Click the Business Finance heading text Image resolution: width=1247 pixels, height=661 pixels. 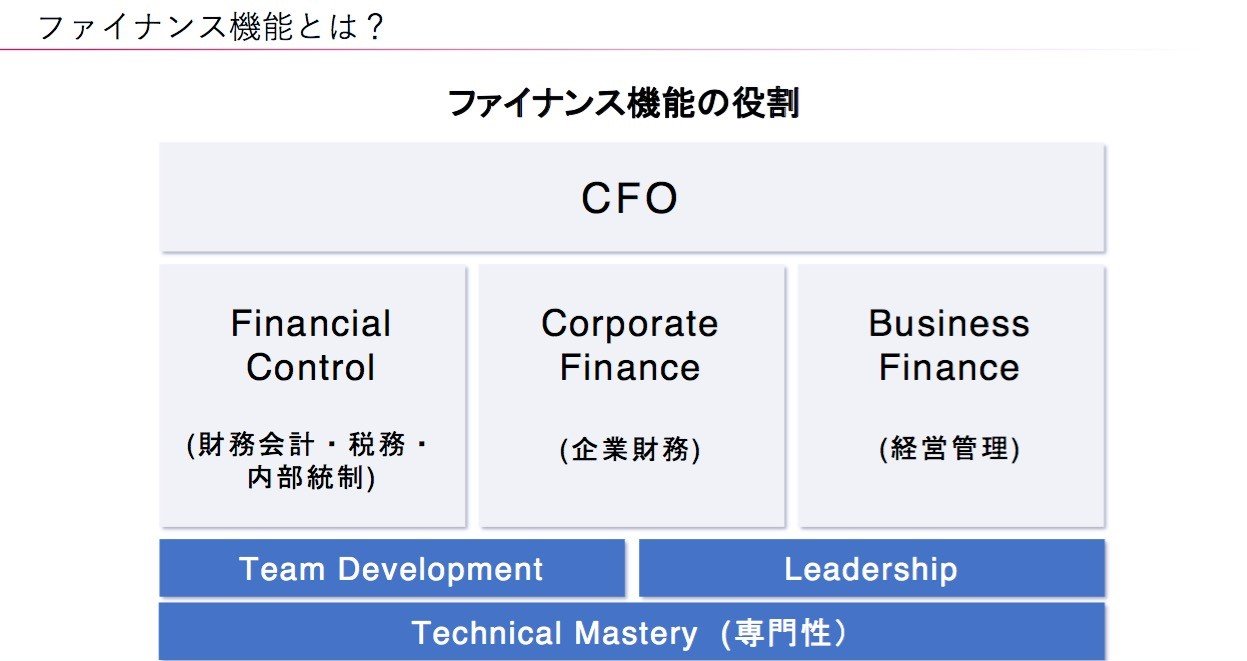click(949, 345)
